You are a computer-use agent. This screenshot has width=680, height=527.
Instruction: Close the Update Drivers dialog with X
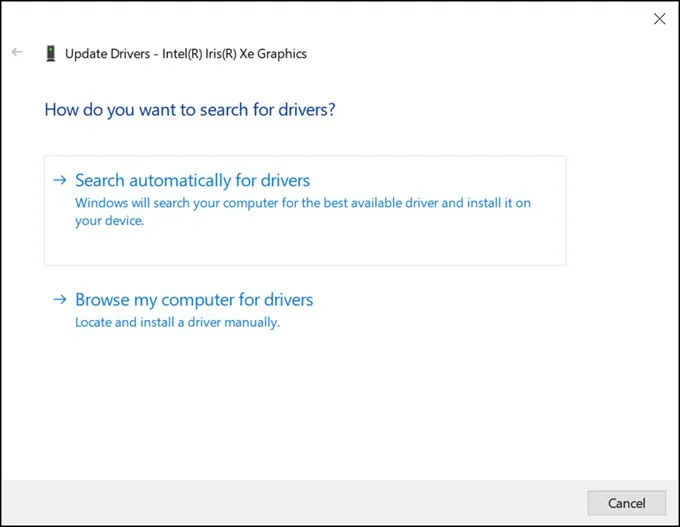[x=659, y=19]
